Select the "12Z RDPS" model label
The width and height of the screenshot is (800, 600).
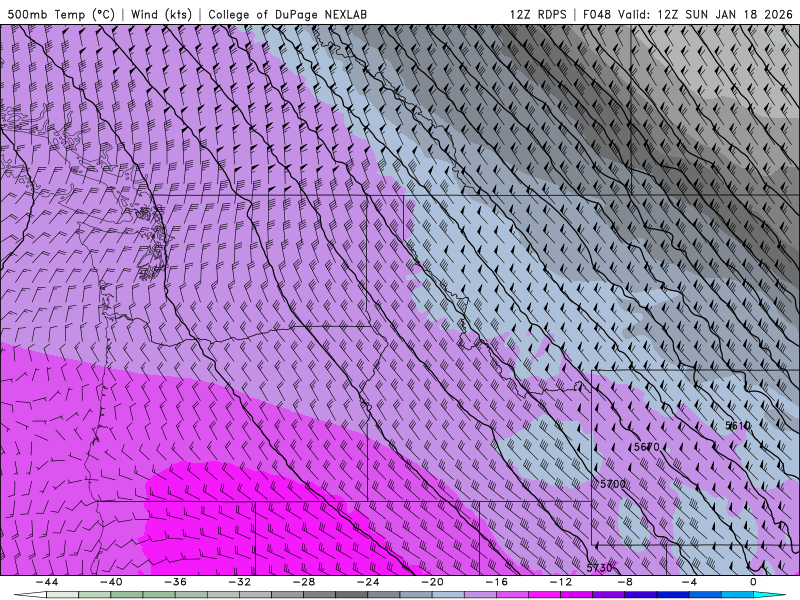[x=538, y=14]
